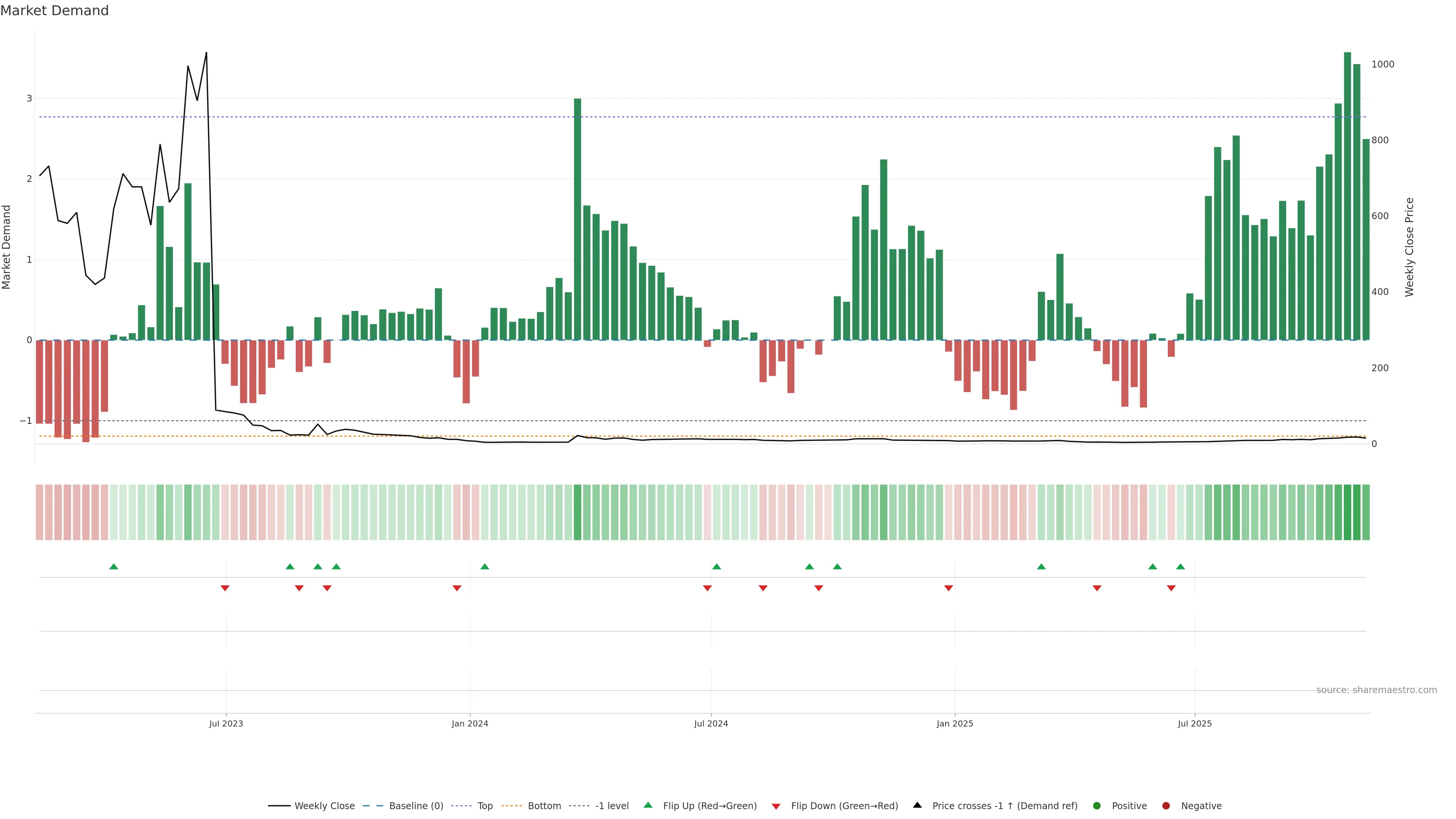Click the Negative red dot legend icon
The height and width of the screenshot is (819, 1456).
point(1166,805)
